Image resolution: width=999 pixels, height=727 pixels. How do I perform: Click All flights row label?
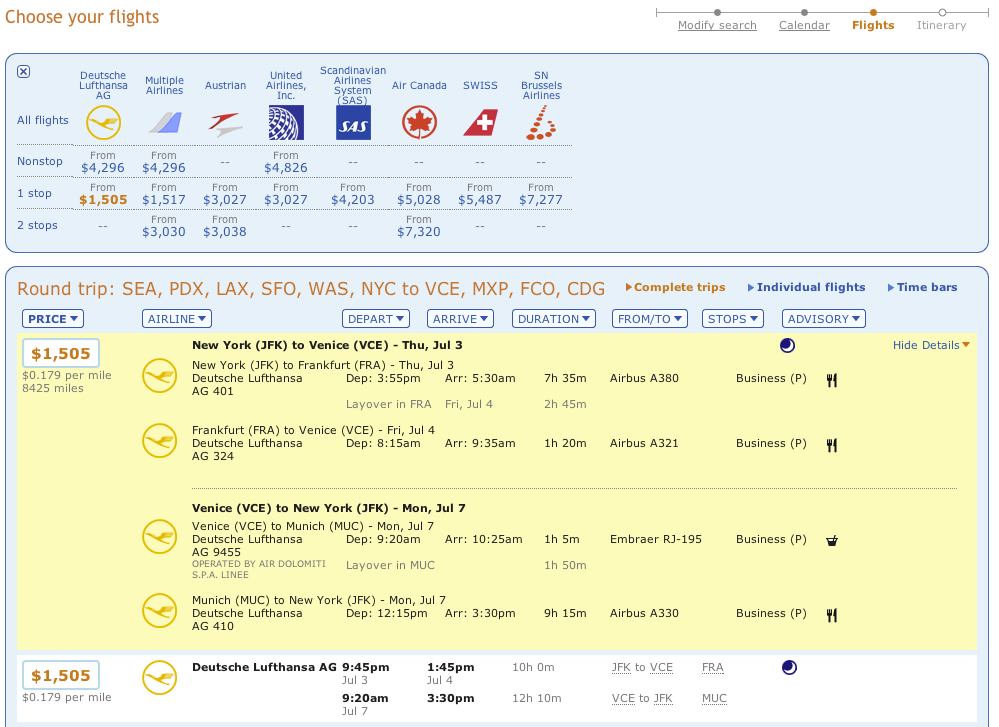pos(43,120)
